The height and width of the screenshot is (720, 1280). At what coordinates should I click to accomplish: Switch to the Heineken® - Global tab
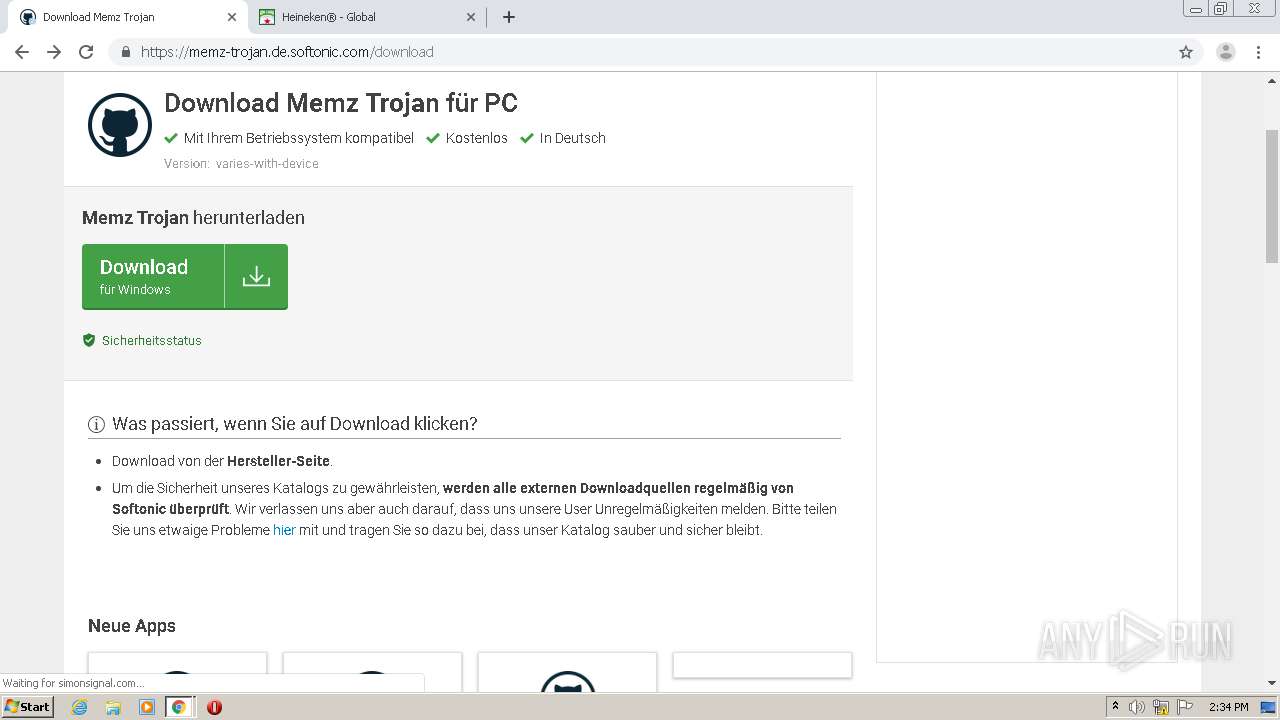pyautogui.click(x=366, y=17)
